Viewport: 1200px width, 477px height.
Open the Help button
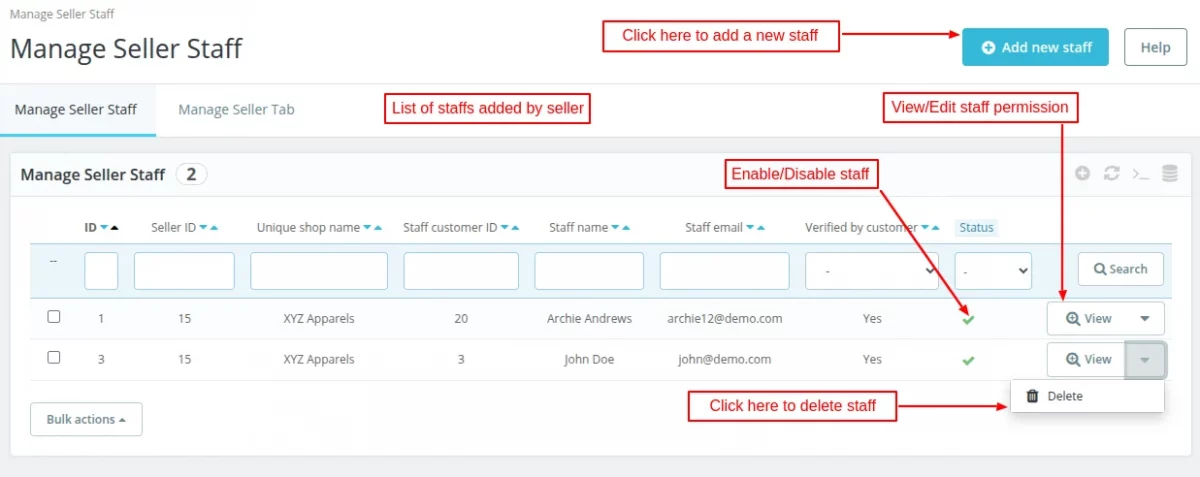click(x=1155, y=47)
